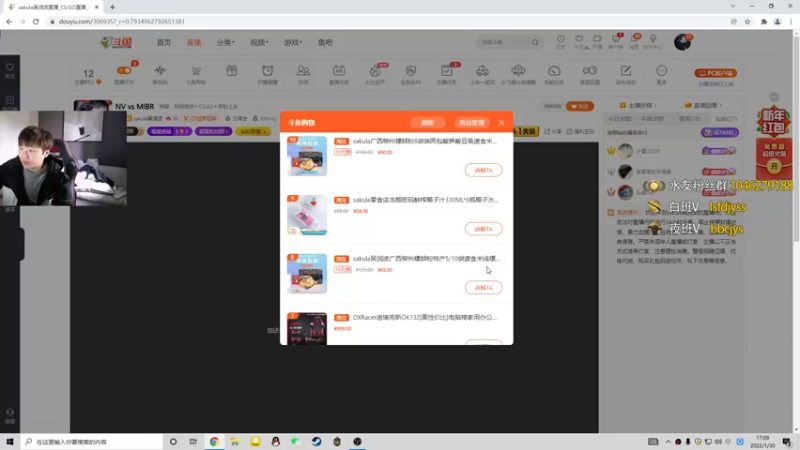Open the 新年红包 banner
Image resolution: width=800 pixels, height=450 pixels.
pos(773,121)
